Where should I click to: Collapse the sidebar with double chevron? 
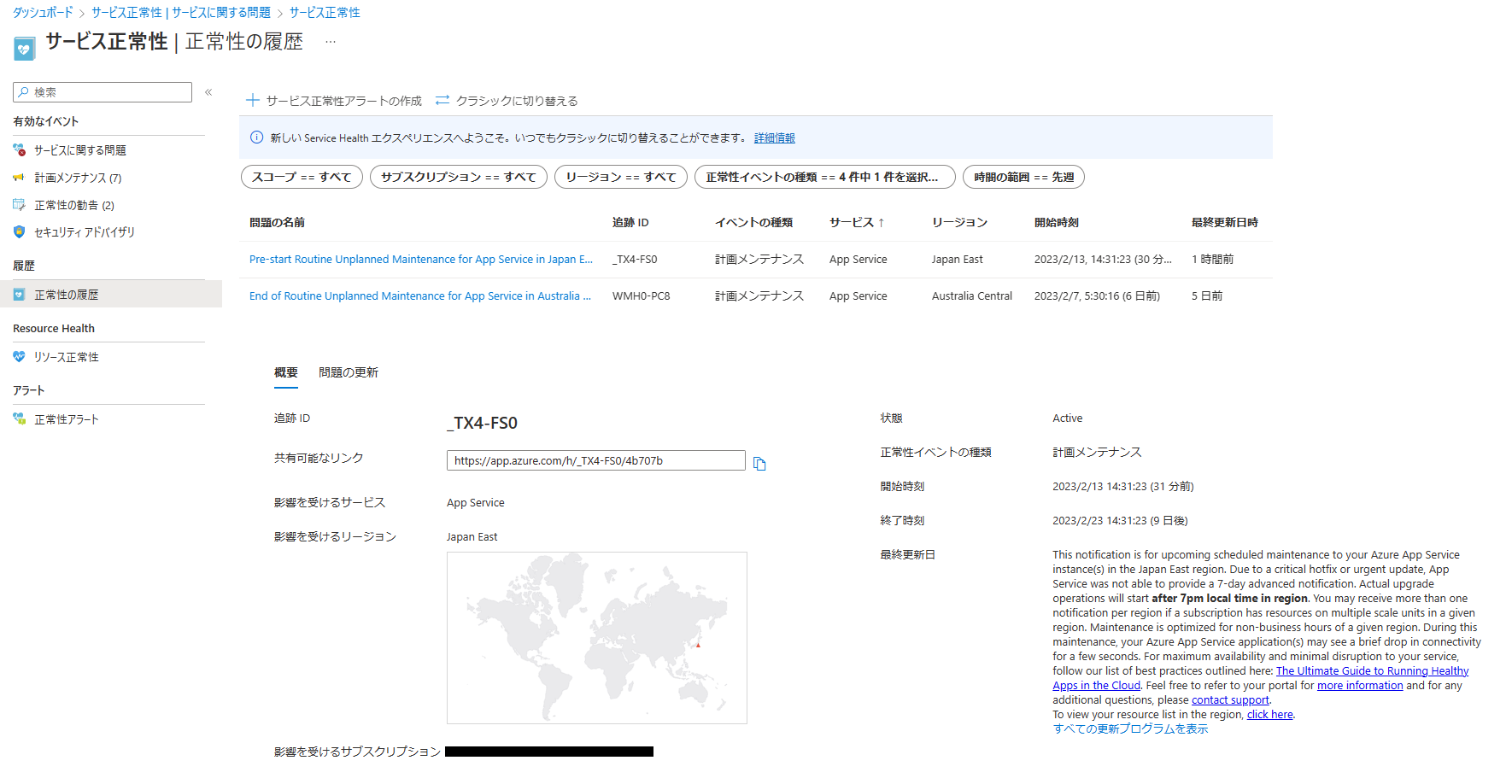tap(208, 92)
